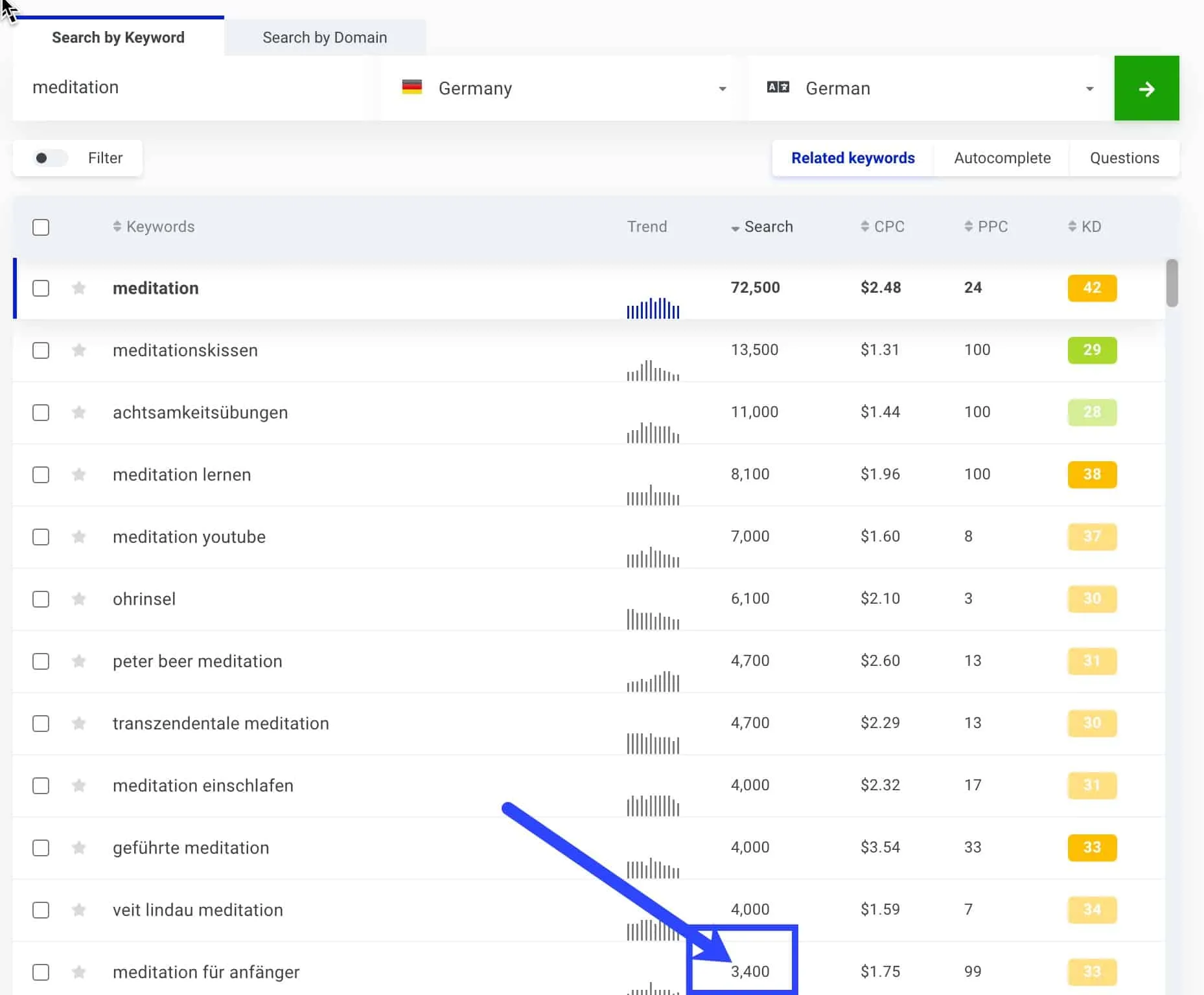Open the meditation youtube keyword row

tap(189, 537)
